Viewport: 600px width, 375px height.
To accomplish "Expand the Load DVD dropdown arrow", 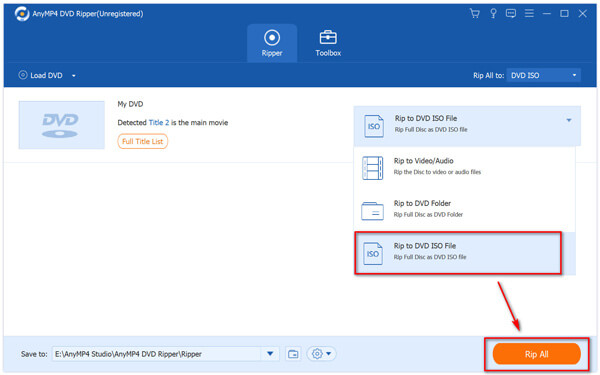I will 74,76.
